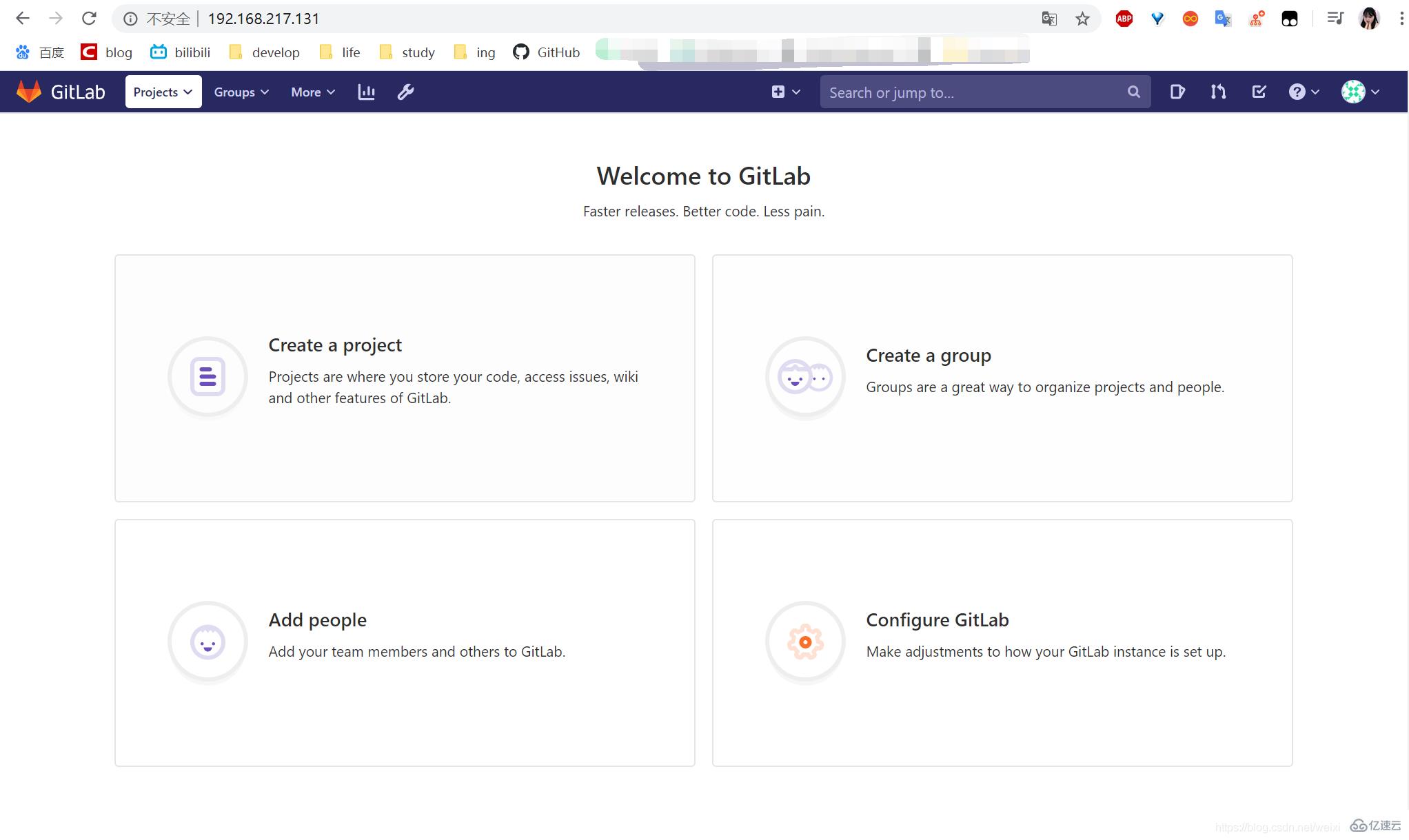Click the to-do list icon
This screenshot has height=840, width=1409.
1259,91
